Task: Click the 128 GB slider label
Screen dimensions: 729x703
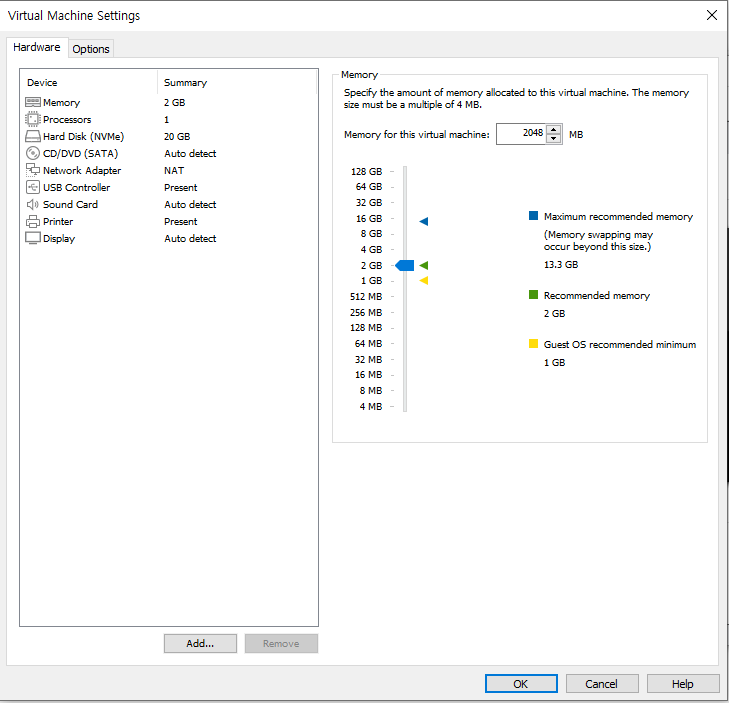Action: click(x=366, y=172)
